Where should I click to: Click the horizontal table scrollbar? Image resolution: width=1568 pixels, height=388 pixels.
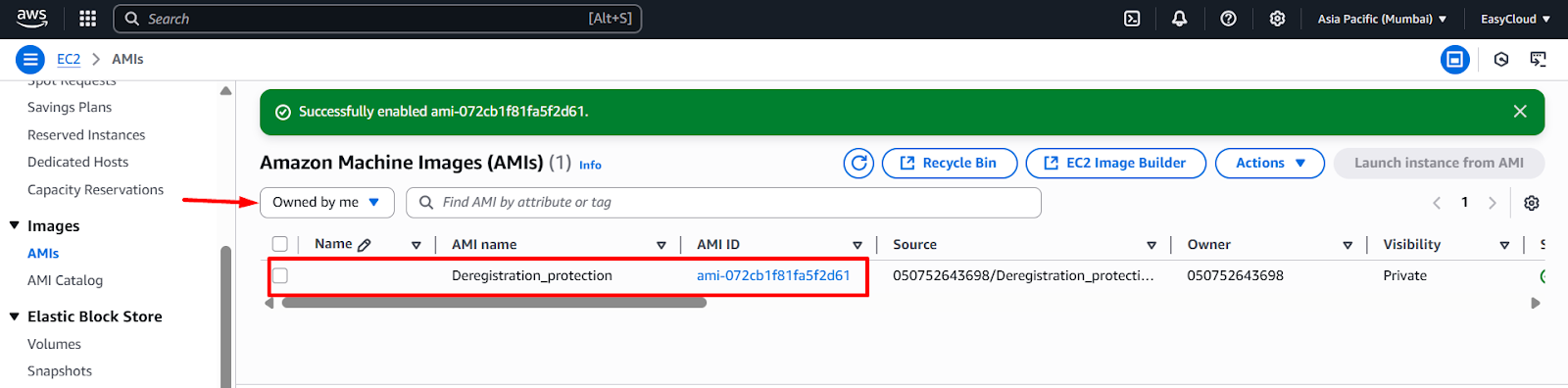point(494,303)
